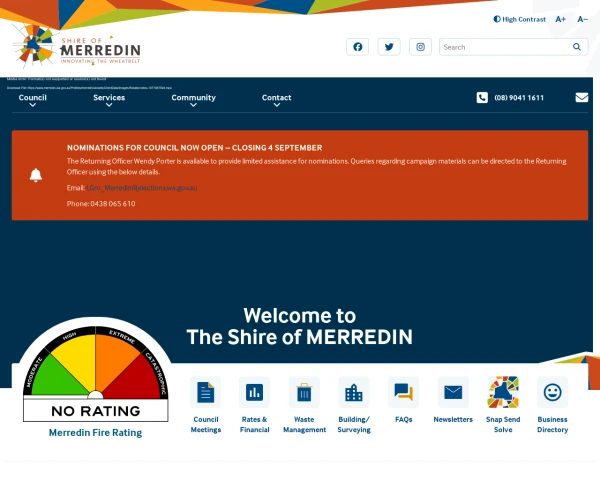The image size is (600, 480).
Task: Open the Rates & Financial chart icon
Action: 254,392
